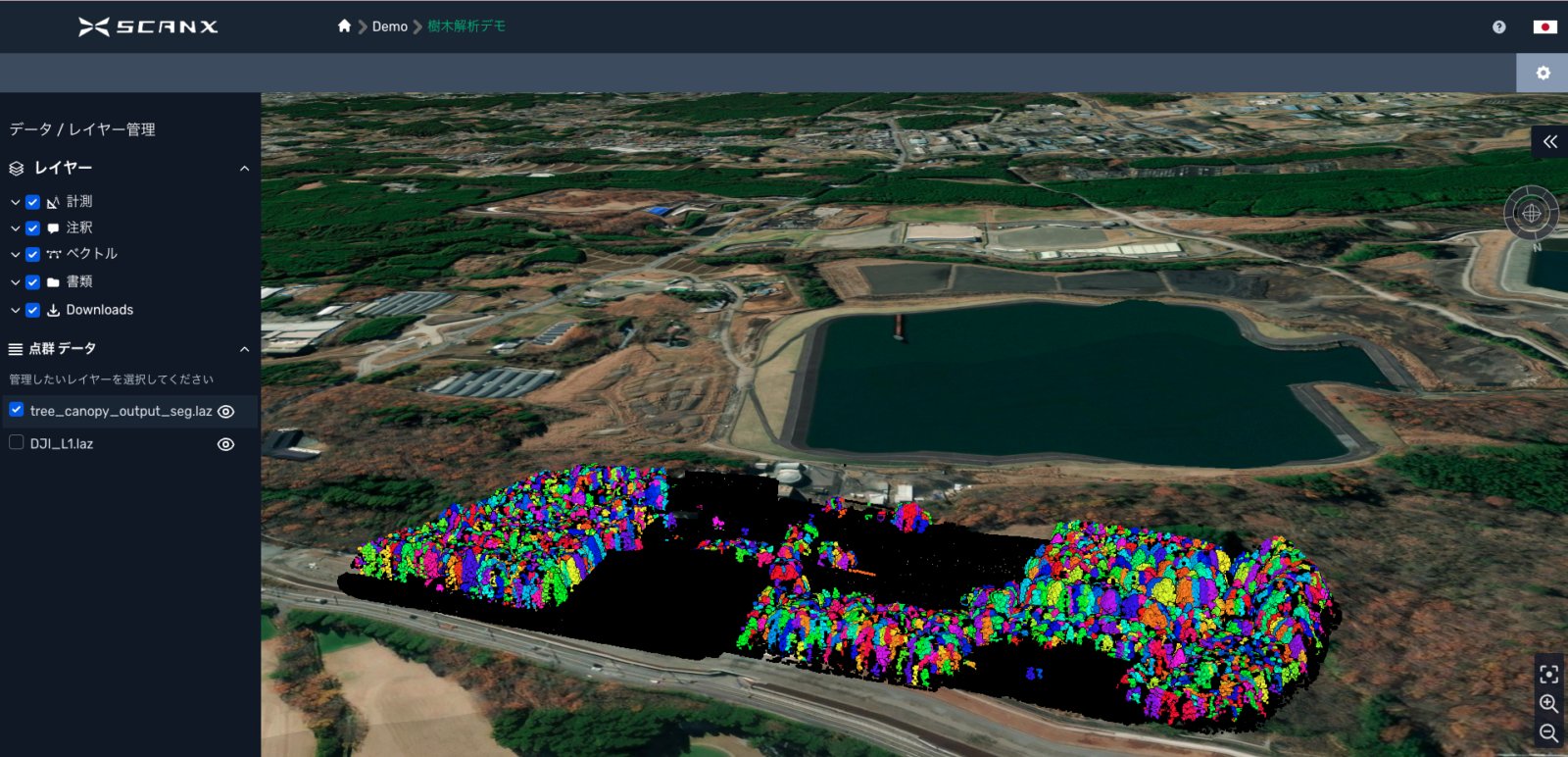Click the compass navigation control
Viewport: 1568px width, 757px height.
1531,213
